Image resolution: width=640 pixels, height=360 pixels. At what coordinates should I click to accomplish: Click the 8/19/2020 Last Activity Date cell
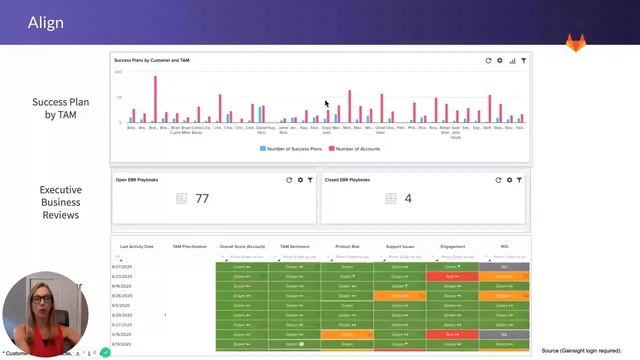coord(121,286)
